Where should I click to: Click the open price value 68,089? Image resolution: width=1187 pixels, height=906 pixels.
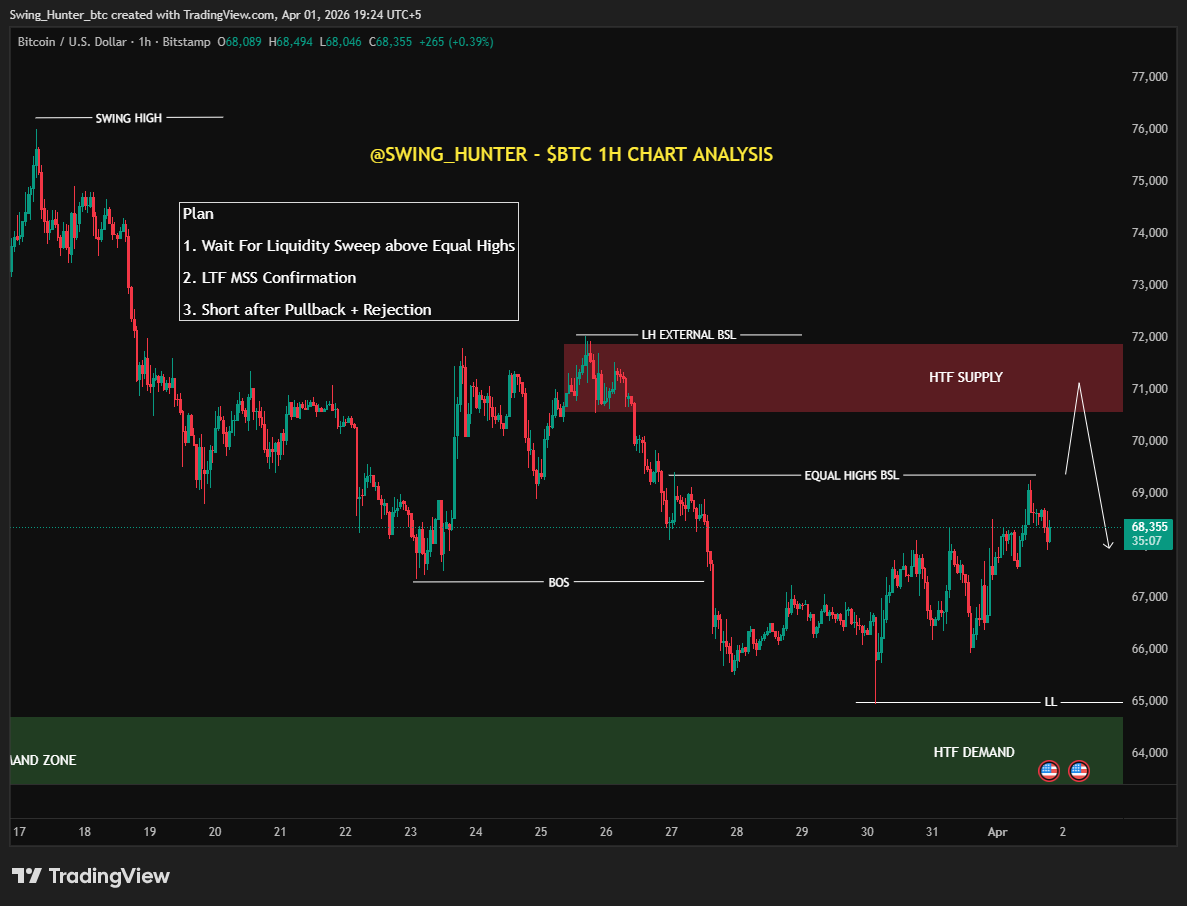[245, 42]
